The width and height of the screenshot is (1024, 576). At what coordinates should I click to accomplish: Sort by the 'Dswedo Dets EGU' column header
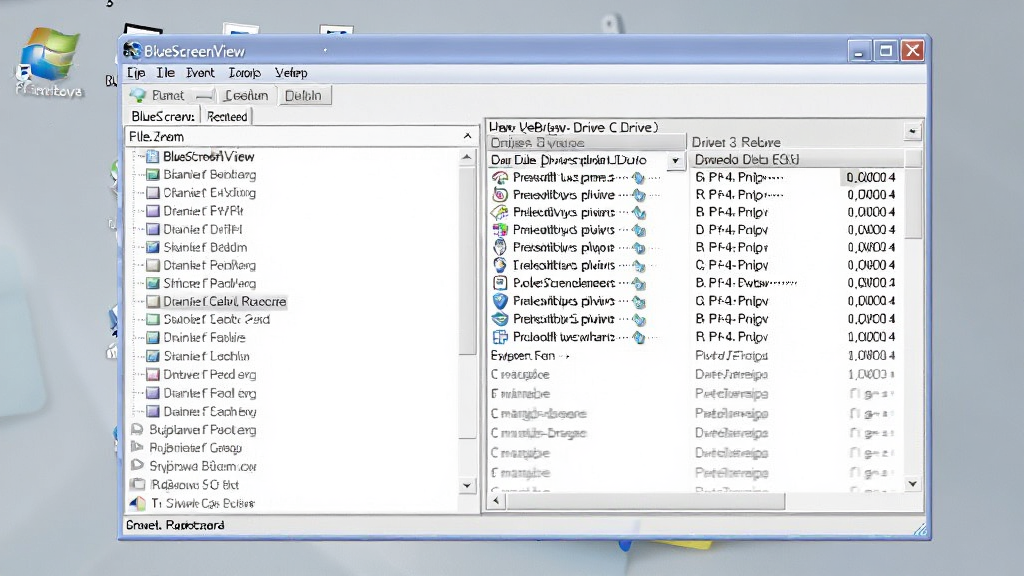click(796, 159)
